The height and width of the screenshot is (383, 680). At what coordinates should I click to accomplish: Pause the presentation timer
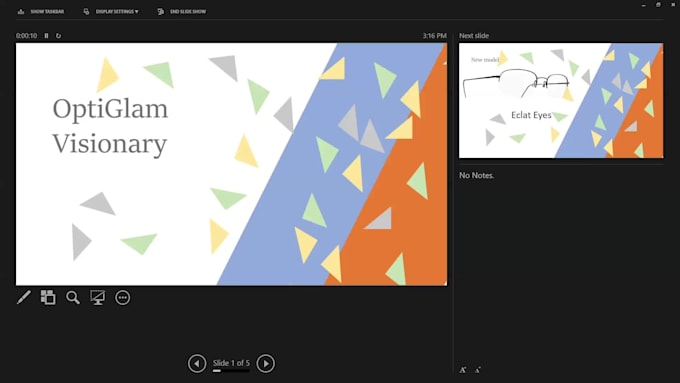[46, 36]
